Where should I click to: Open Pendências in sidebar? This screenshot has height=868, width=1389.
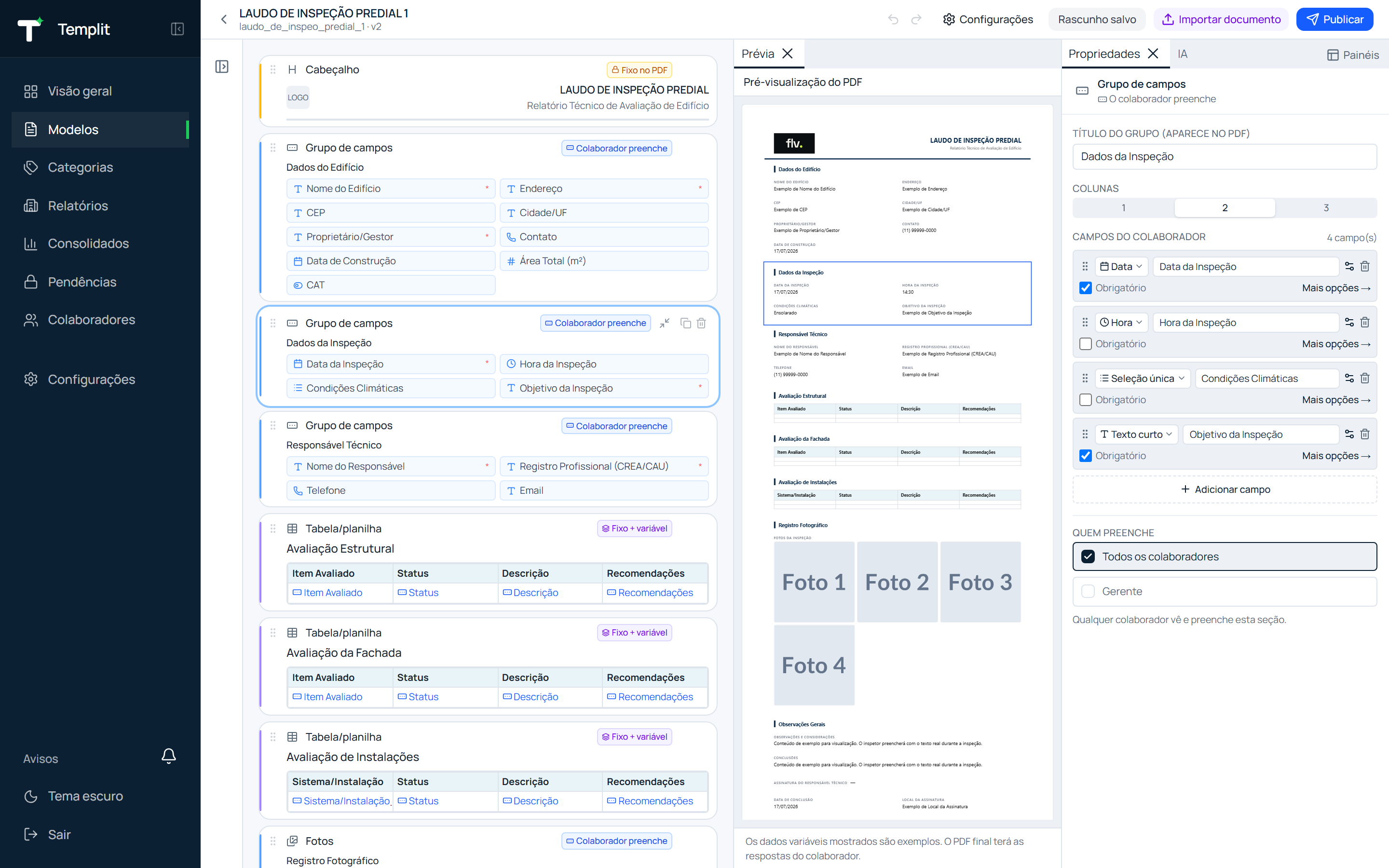click(100, 282)
